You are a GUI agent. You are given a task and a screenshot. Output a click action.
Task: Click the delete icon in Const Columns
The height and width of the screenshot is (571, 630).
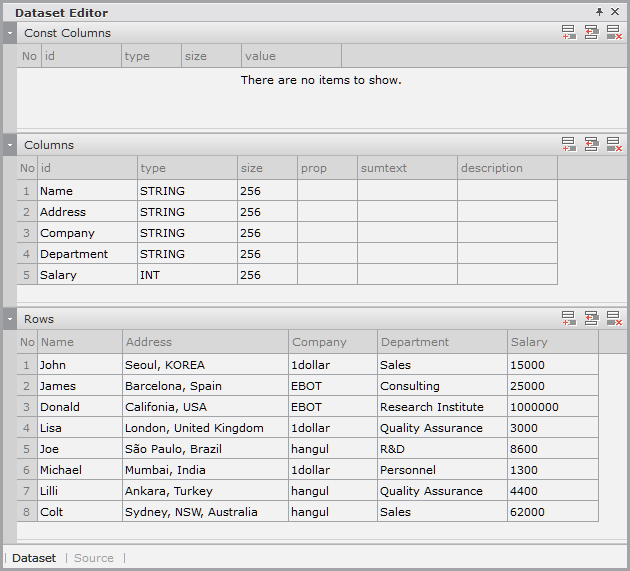pyautogui.click(x=614, y=33)
